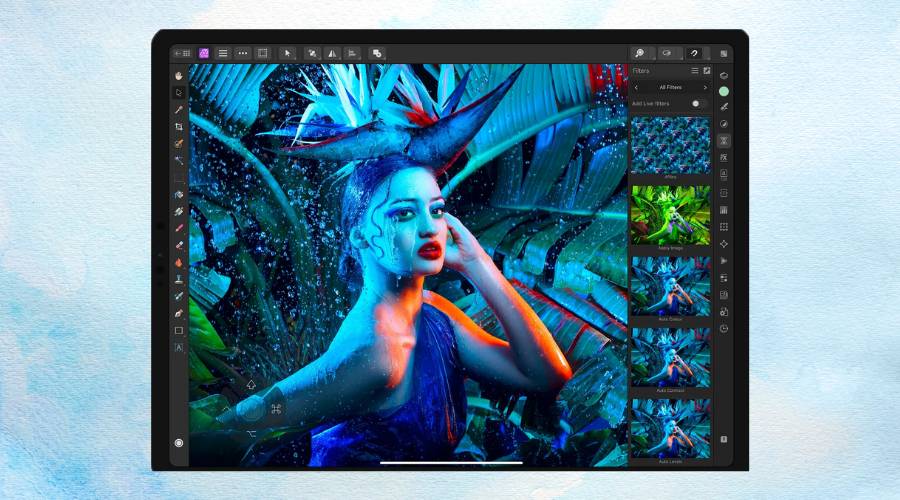Tap the round button at bottom of left toolbar
This screenshot has height=500, width=900.
coord(179,443)
